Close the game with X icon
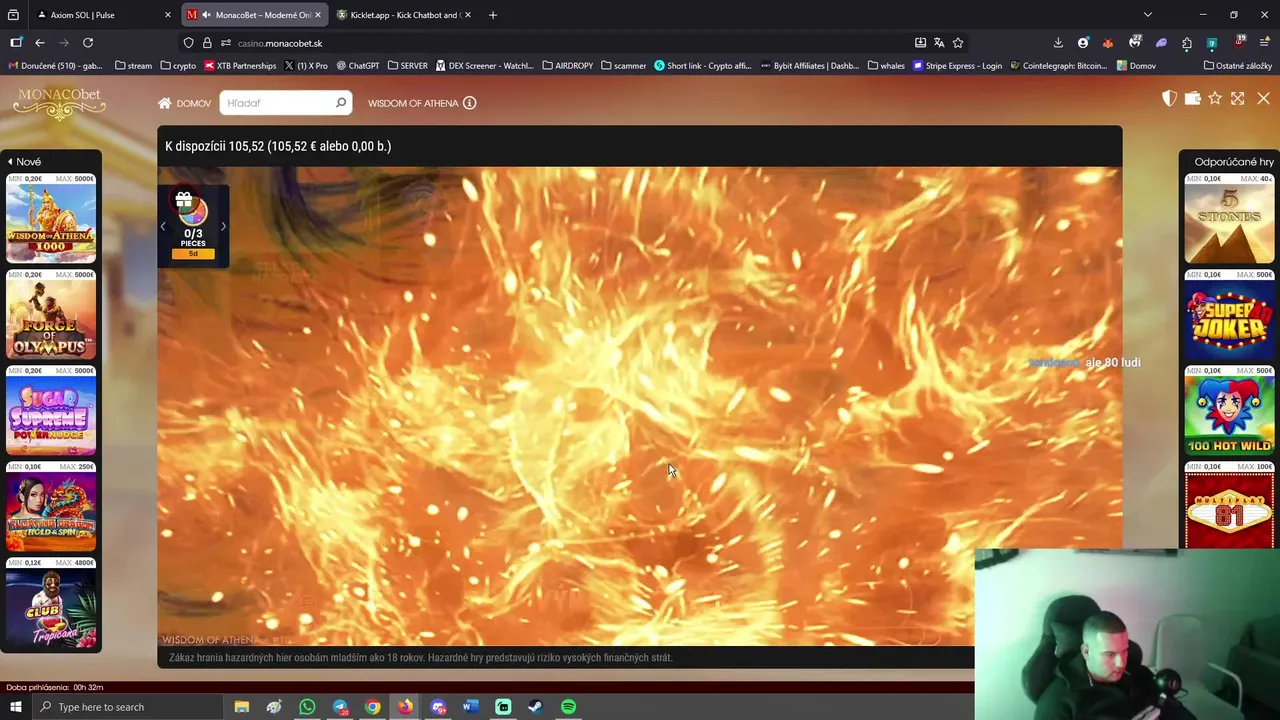This screenshot has width=1280, height=720. [x=1263, y=98]
